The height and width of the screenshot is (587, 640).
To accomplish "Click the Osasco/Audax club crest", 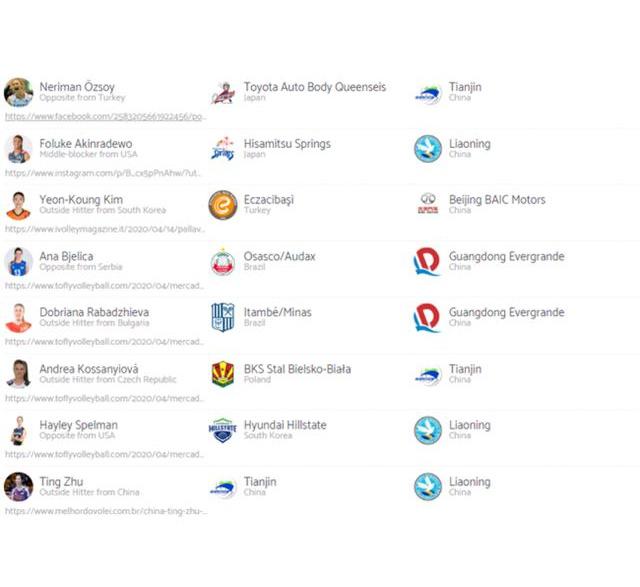I will (x=223, y=262).
